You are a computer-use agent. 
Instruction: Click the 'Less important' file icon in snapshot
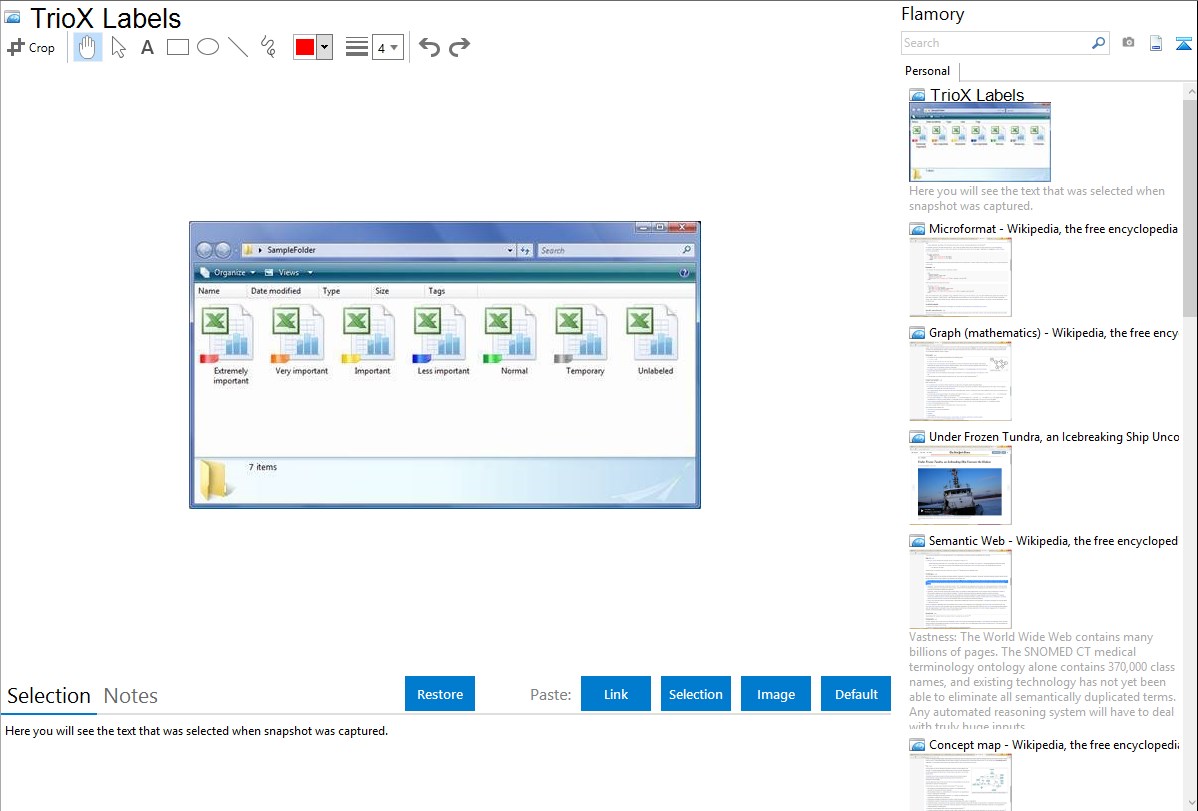pos(439,333)
